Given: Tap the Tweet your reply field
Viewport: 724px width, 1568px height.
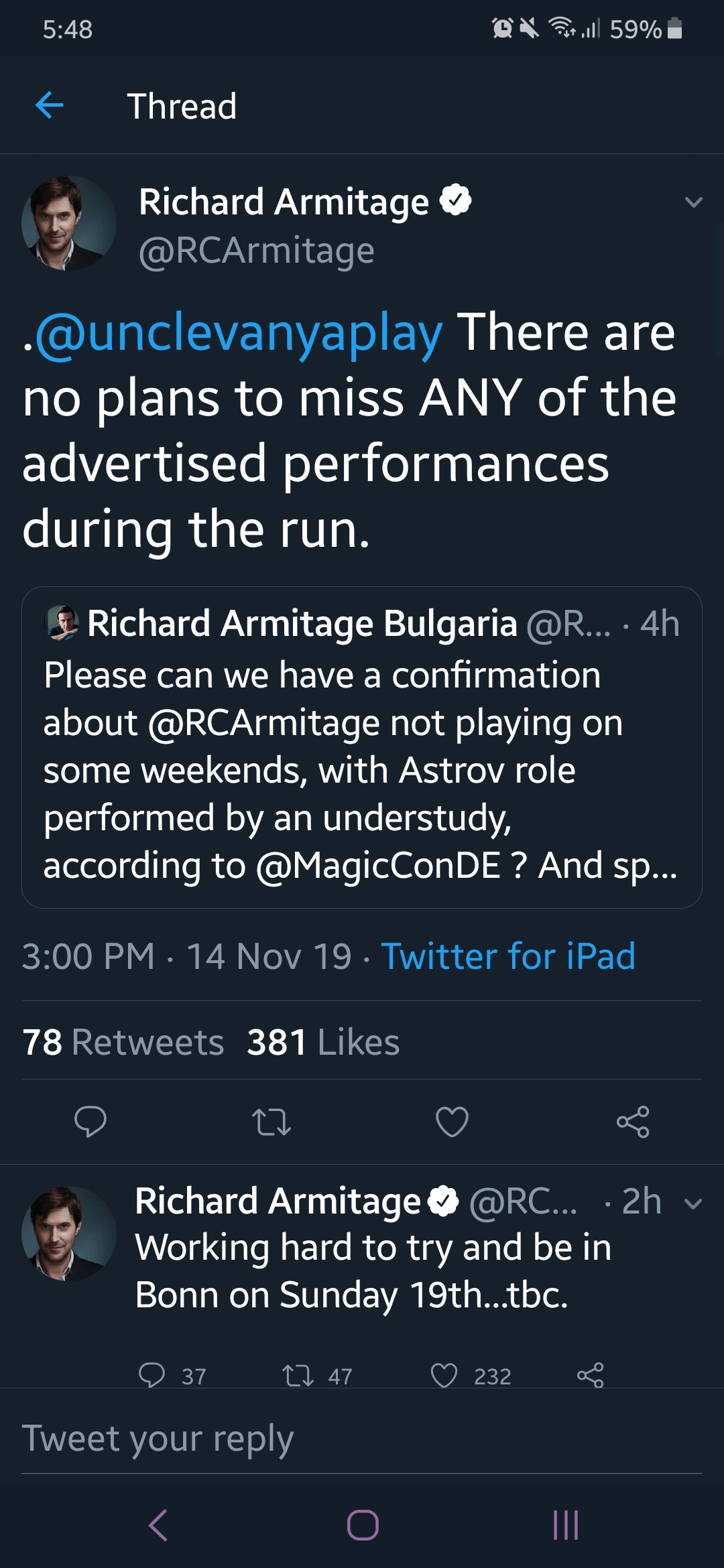Looking at the screenshot, I should point(362,1439).
